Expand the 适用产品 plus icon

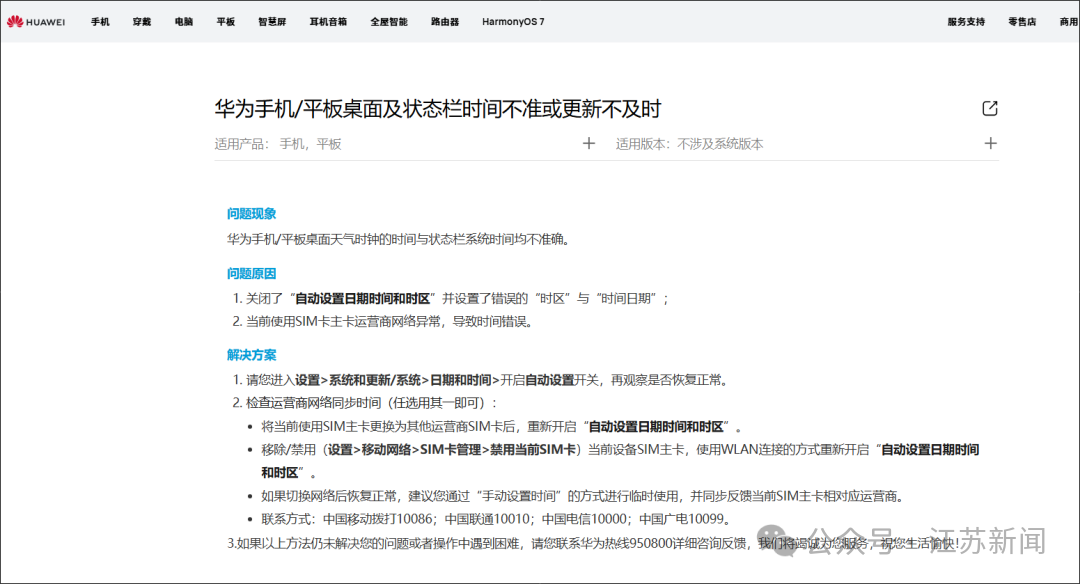pos(589,143)
